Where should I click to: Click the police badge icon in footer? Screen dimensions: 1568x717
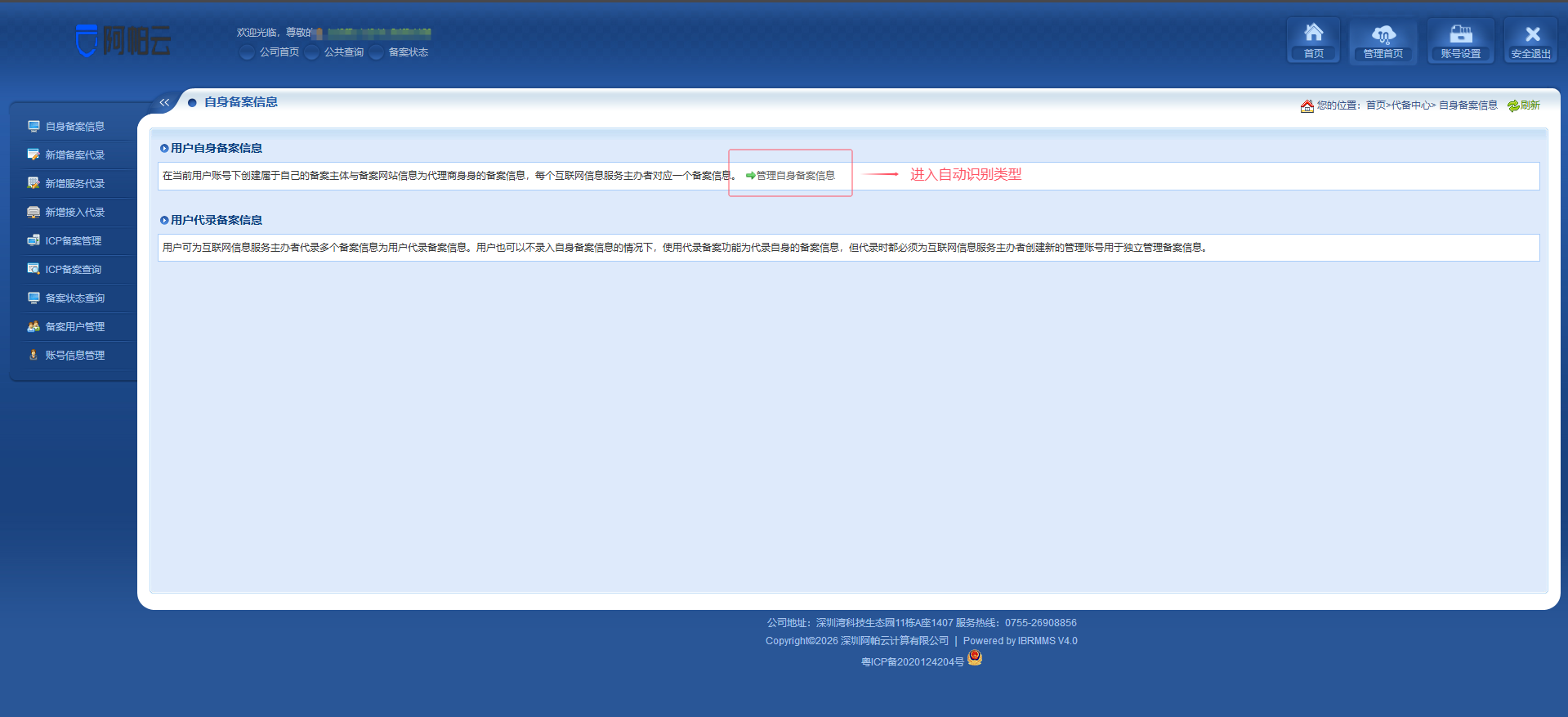(975, 658)
